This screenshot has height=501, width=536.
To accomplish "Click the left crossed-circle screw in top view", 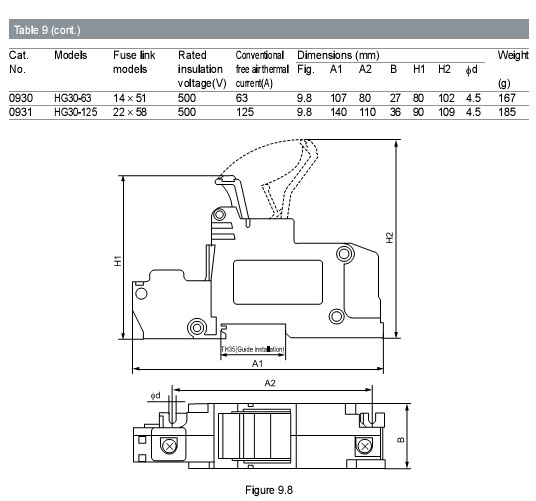I will (169, 446).
